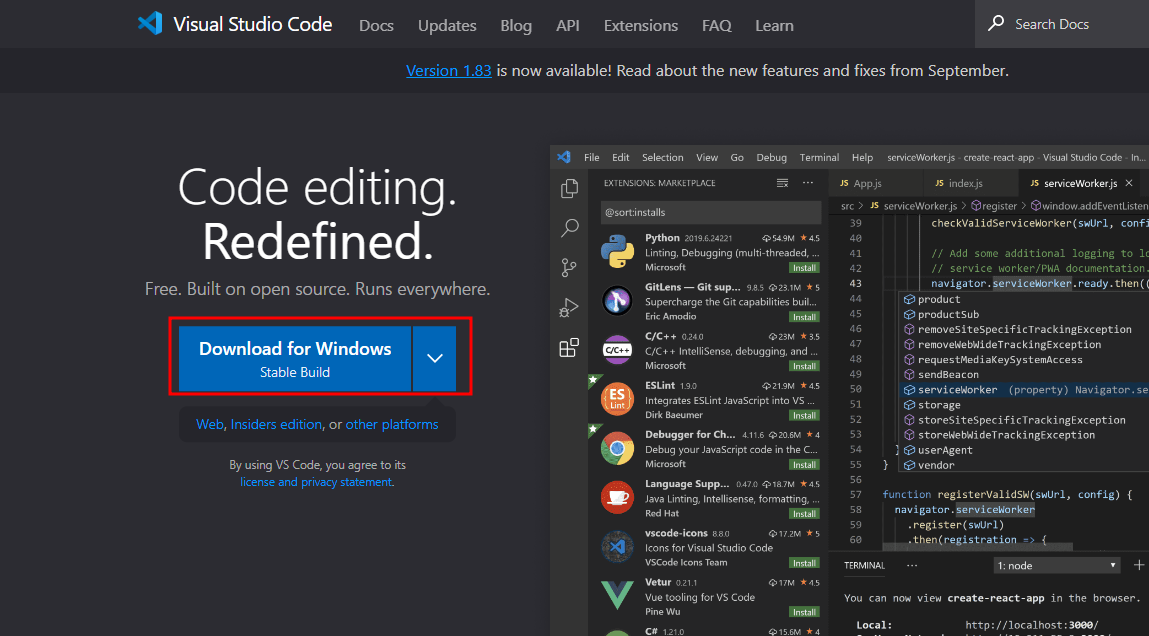The height and width of the screenshot is (636, 1149).
Task: Open the Explorer files icon in activity bar
Action: [569, 188]
